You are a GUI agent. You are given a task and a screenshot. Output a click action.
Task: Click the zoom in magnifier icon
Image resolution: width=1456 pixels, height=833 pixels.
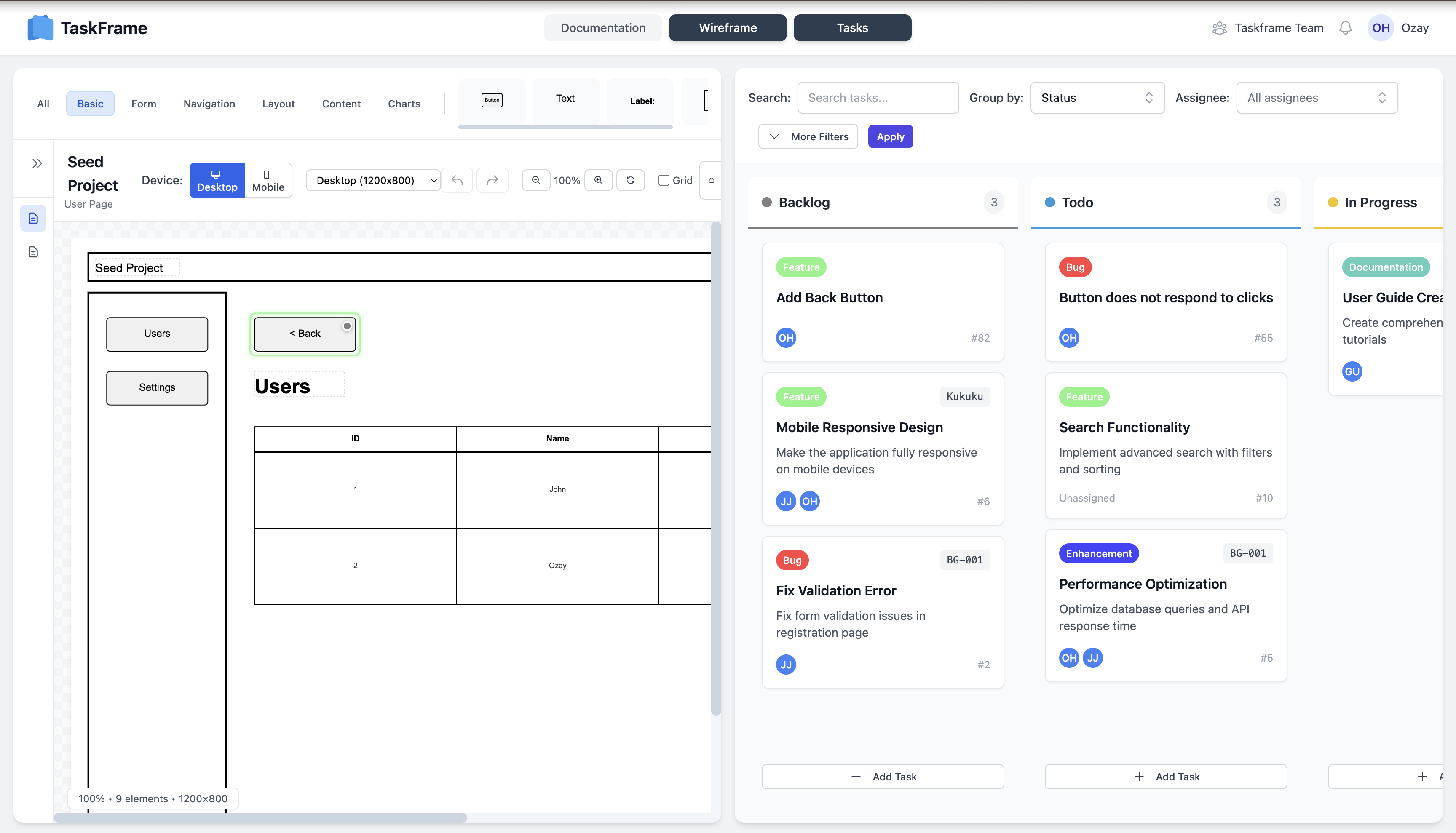pyautogui.click(x=599, y=180)
